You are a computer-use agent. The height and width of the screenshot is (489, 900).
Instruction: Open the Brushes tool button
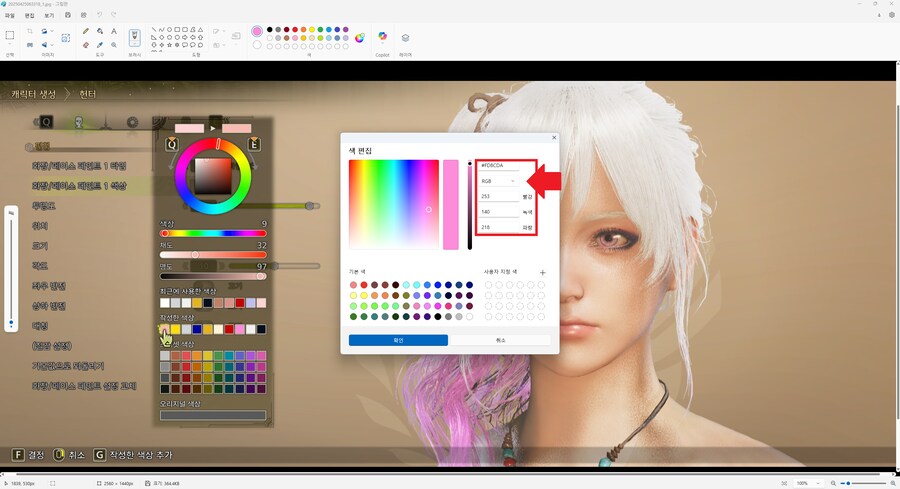coord(134,38)
